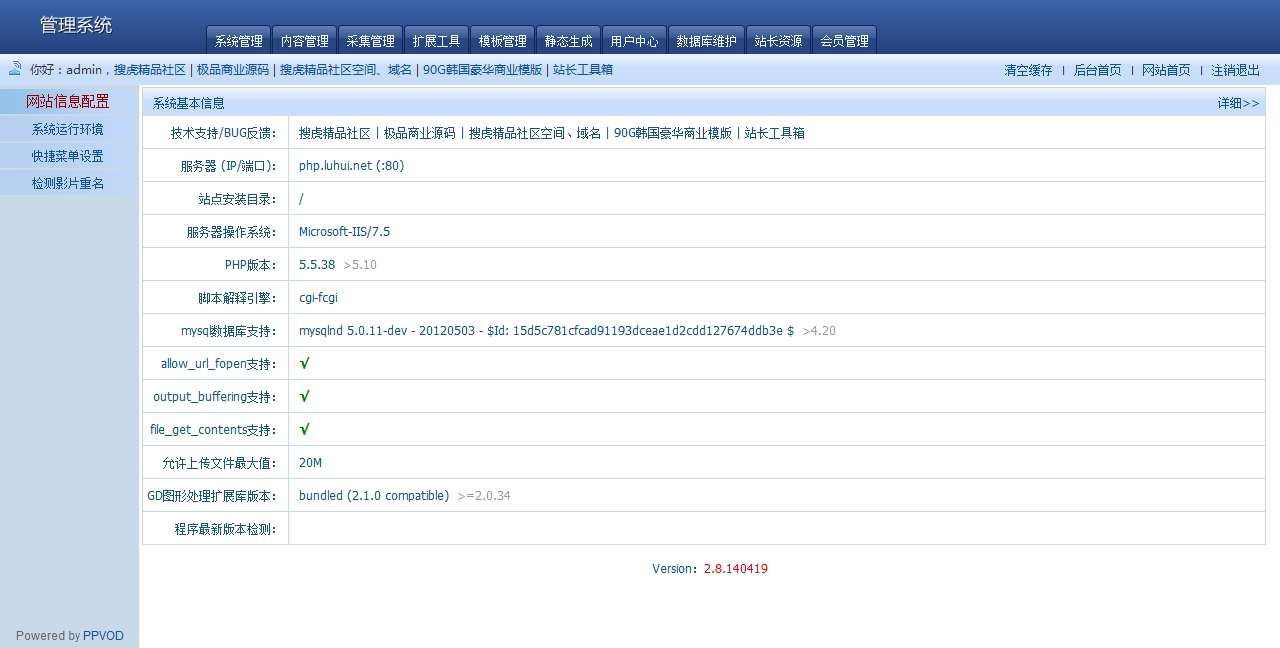Open the 数据库维护 menu
The image size is (1280, 648).
[x=706, y=41]
